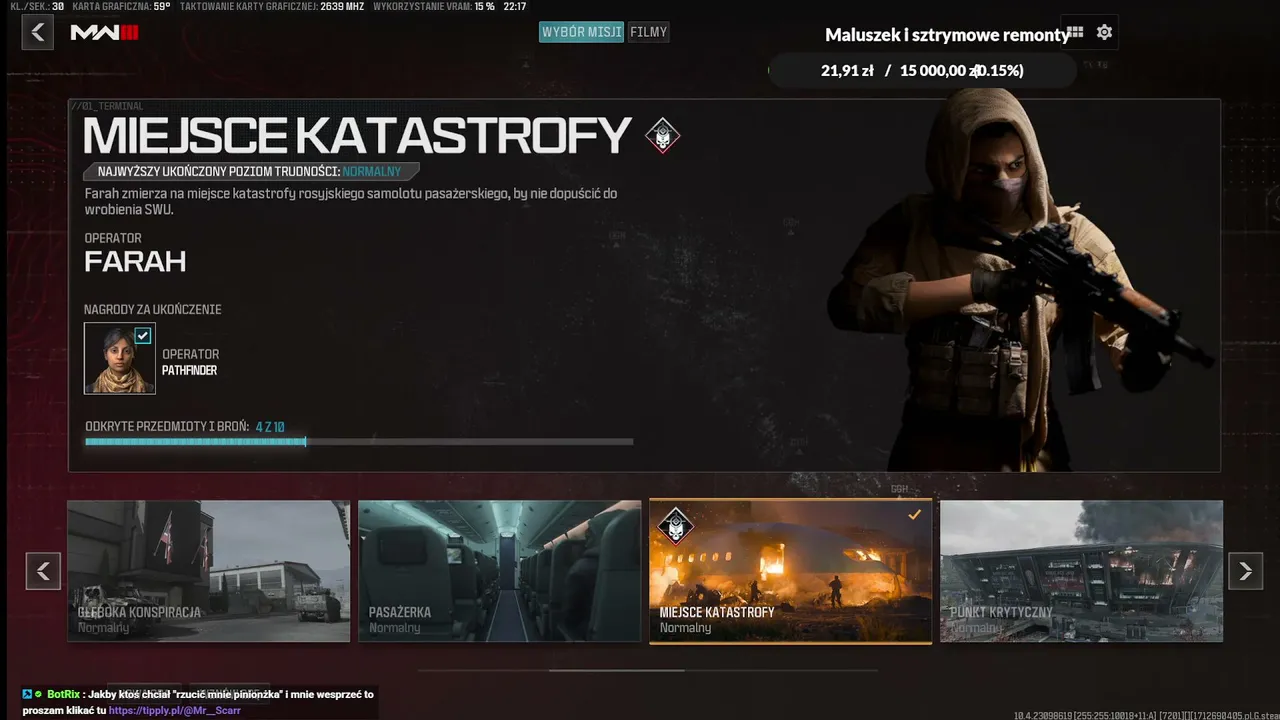Select the Miejsce Katastrofy mission card
The width and height of the screenshot is (1280, 720).
pyautogui.click(x=791, y=571)
